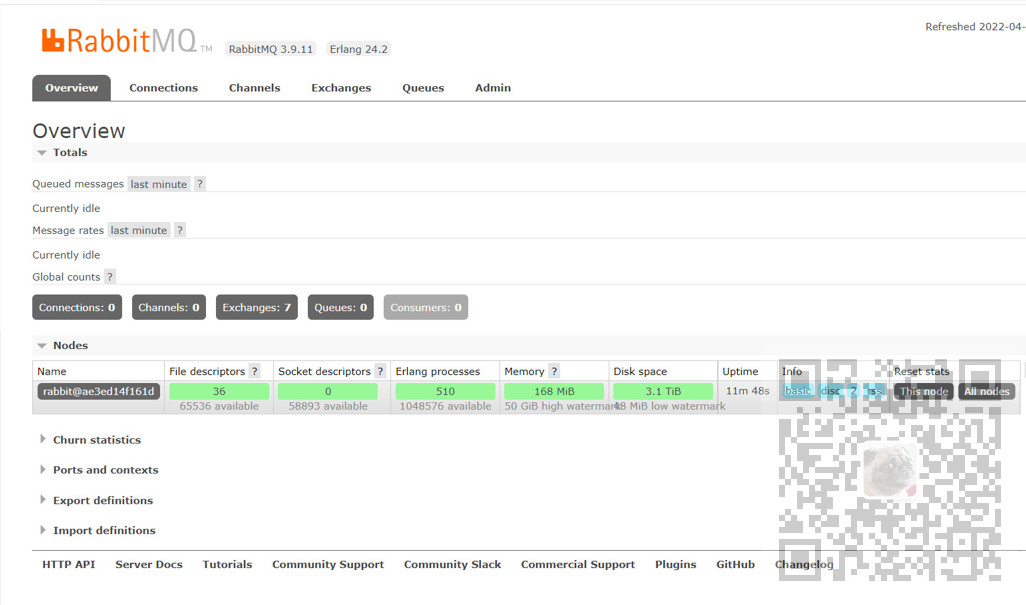Open help for Global counts
1026x605 pixels.
pos(110,277)
